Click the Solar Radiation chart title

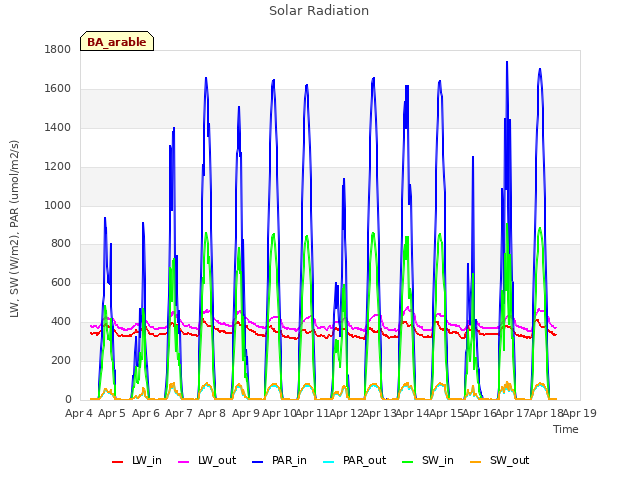coord(319,11)
